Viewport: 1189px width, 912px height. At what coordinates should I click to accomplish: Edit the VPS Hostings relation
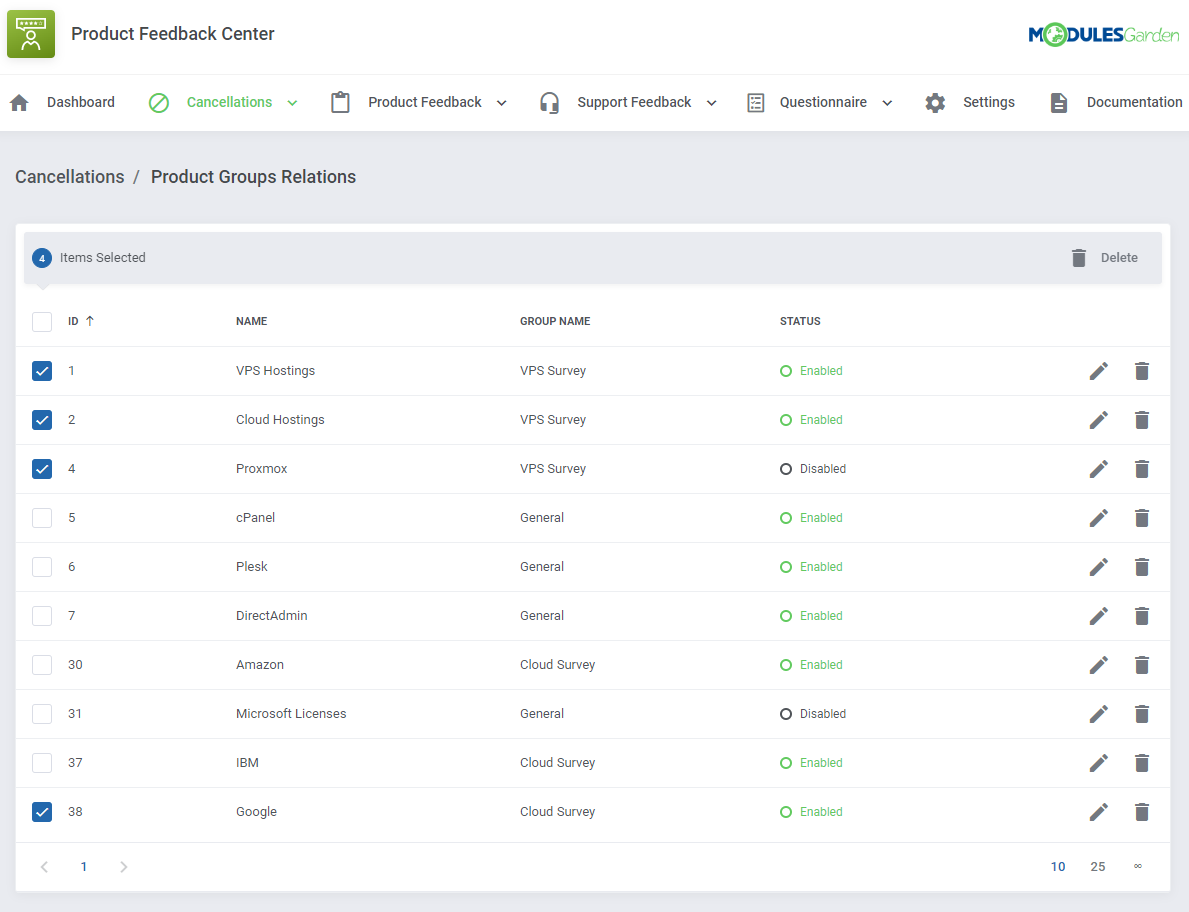[x=1099, y=371]
